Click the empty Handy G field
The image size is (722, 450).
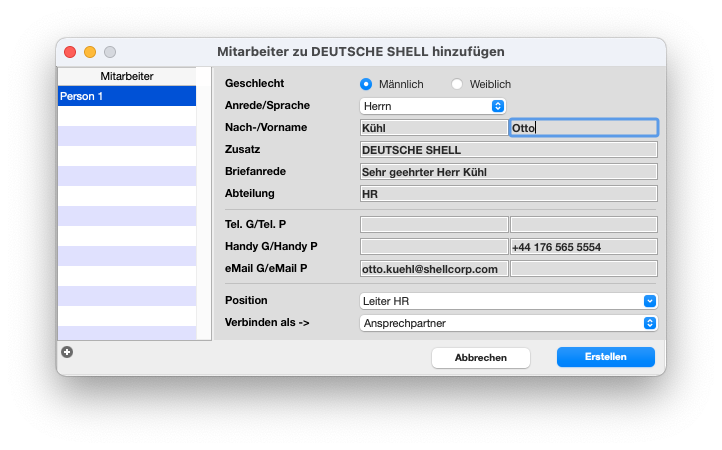pos(434,247)
